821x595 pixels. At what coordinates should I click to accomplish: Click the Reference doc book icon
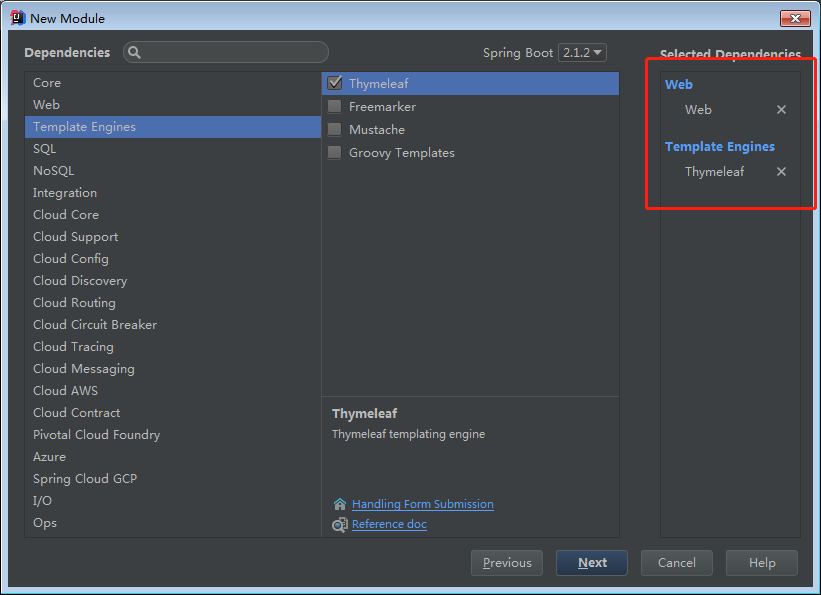pos(340,524)
